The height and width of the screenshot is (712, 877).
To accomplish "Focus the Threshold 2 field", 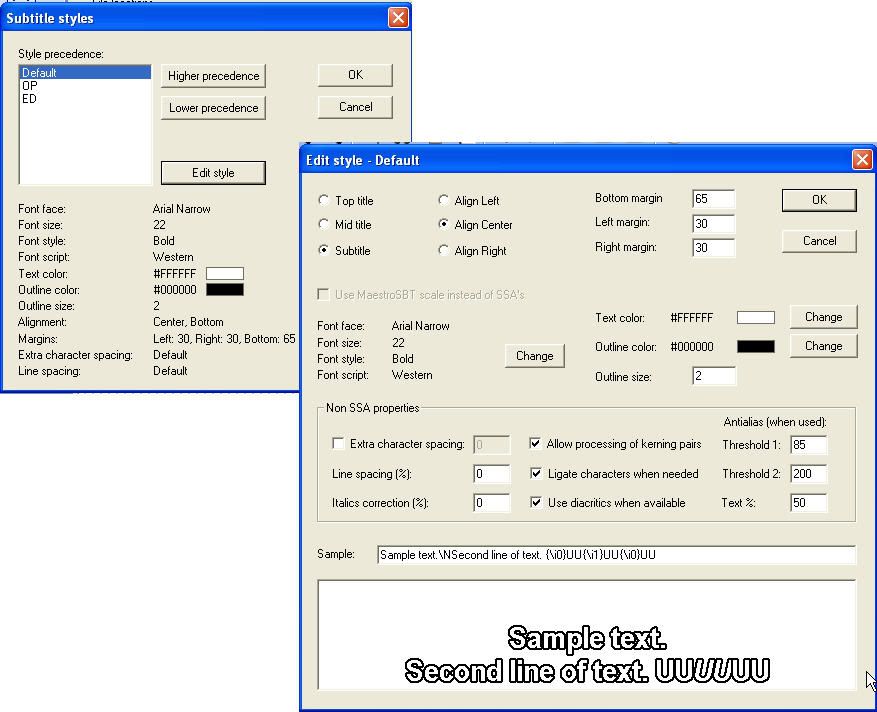I will tap(808, 474).
